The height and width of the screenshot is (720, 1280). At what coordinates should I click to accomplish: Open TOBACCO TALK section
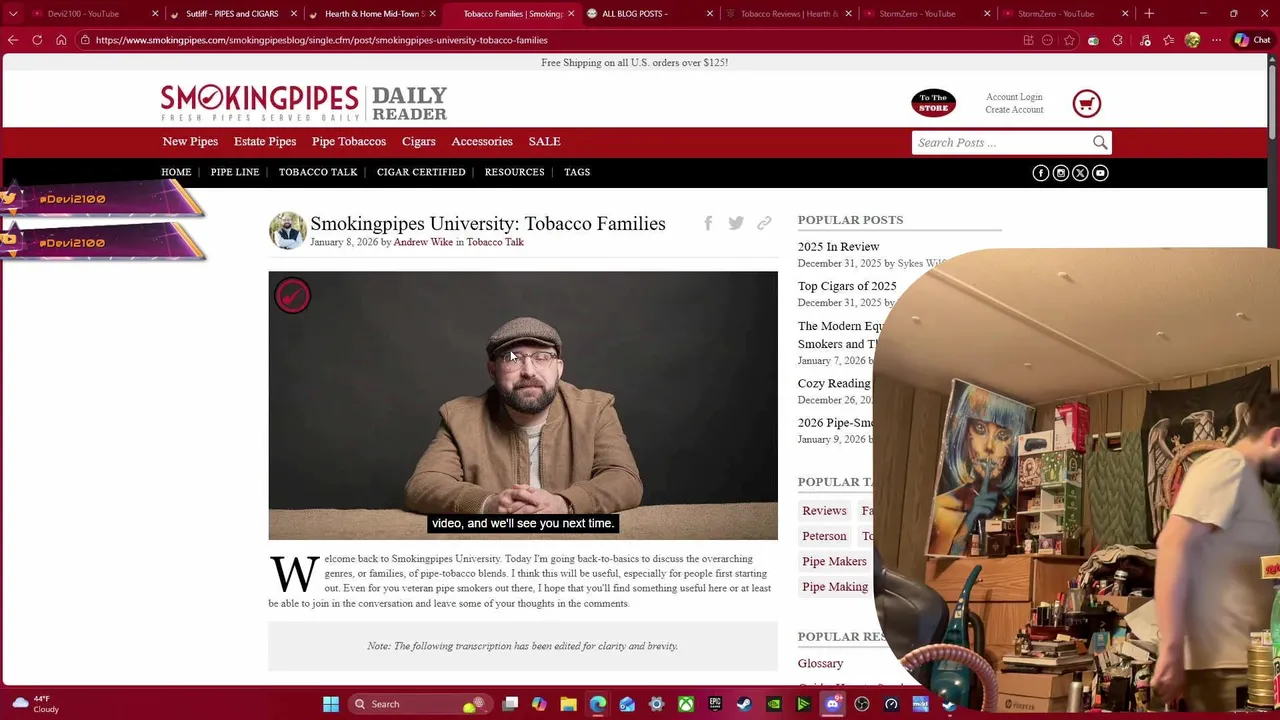click(x=318, y=172)
